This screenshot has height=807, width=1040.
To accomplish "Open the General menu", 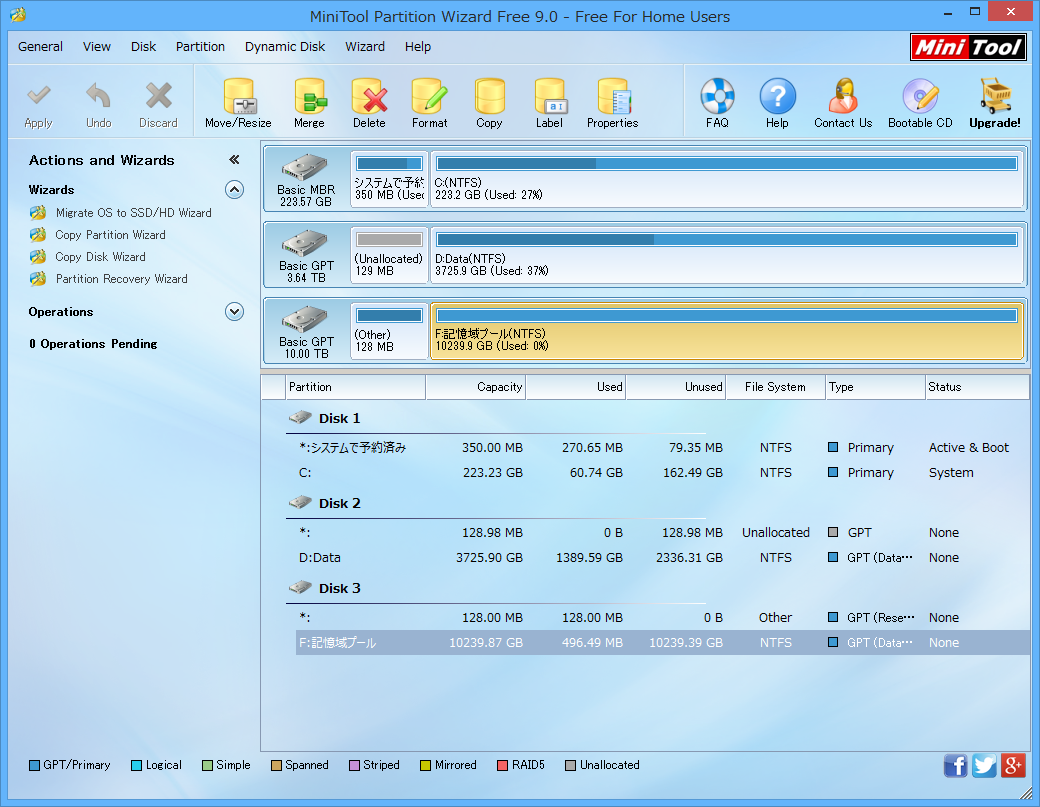I will (x=40, y=46).
